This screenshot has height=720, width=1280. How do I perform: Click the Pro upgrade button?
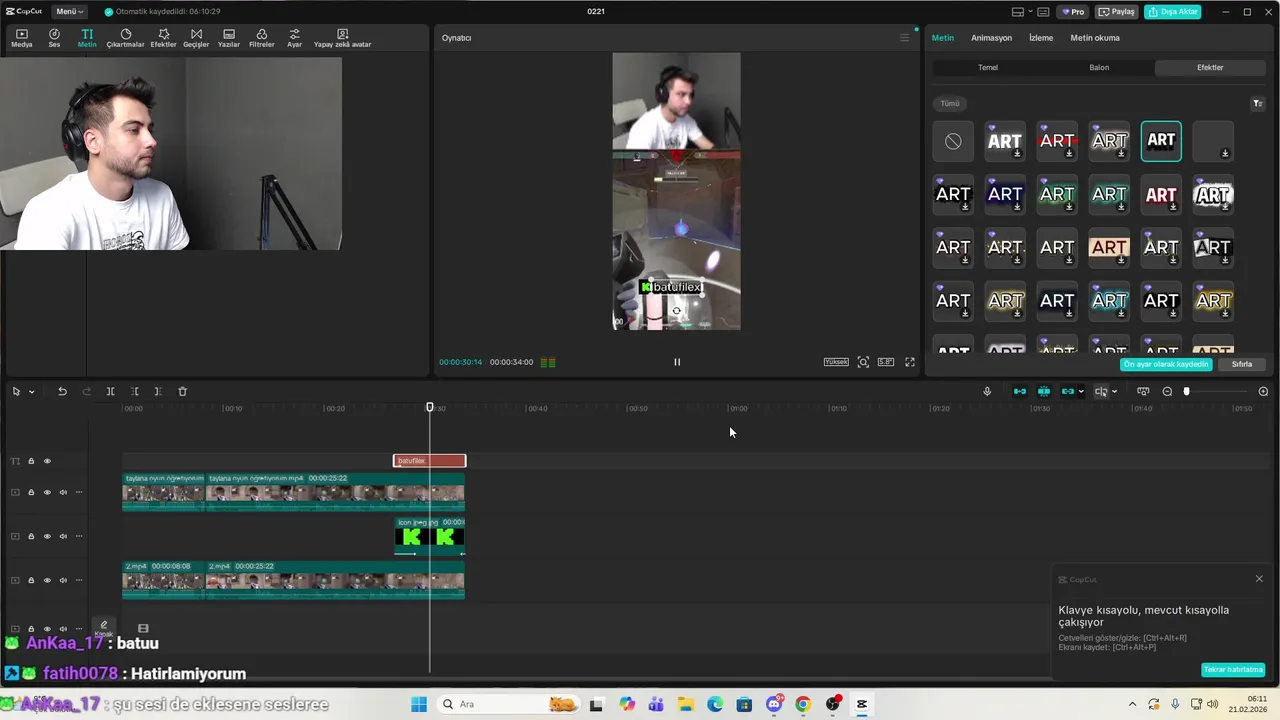[x=1074, y=12]
